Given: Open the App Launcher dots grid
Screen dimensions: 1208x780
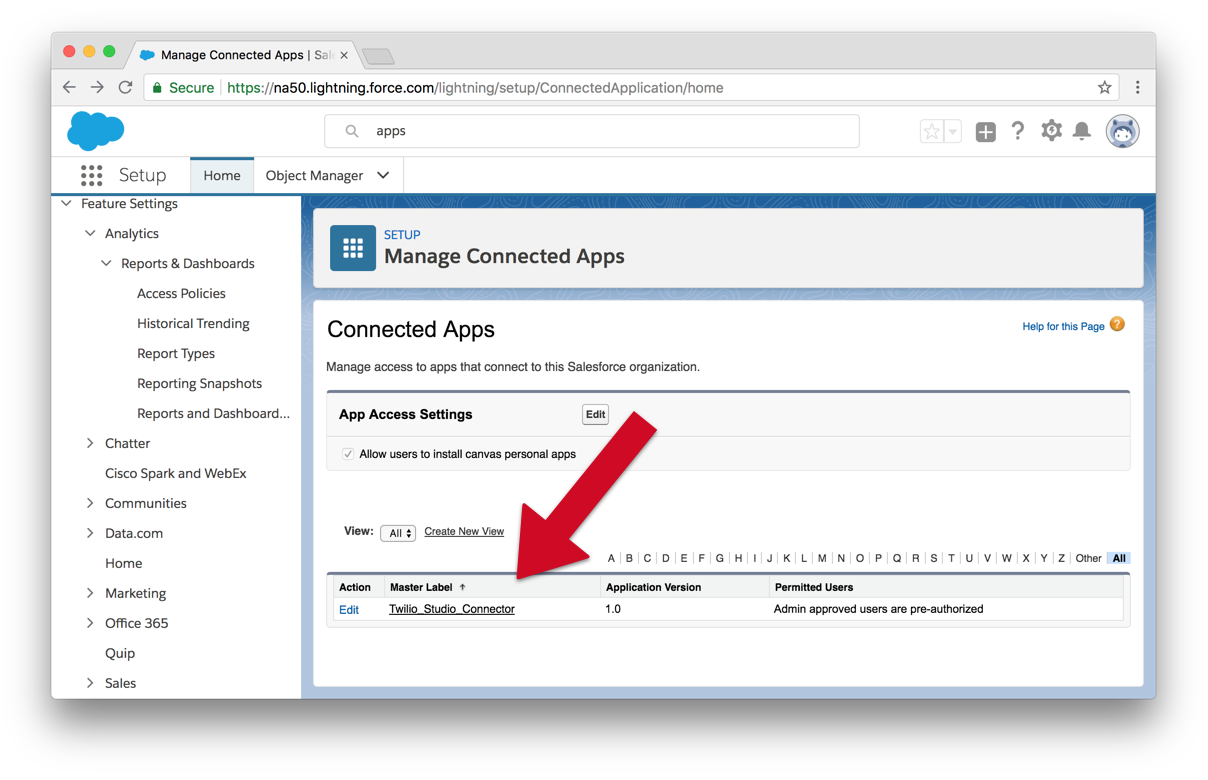Looking at the screenshot, I should click(x=91, y=175).
